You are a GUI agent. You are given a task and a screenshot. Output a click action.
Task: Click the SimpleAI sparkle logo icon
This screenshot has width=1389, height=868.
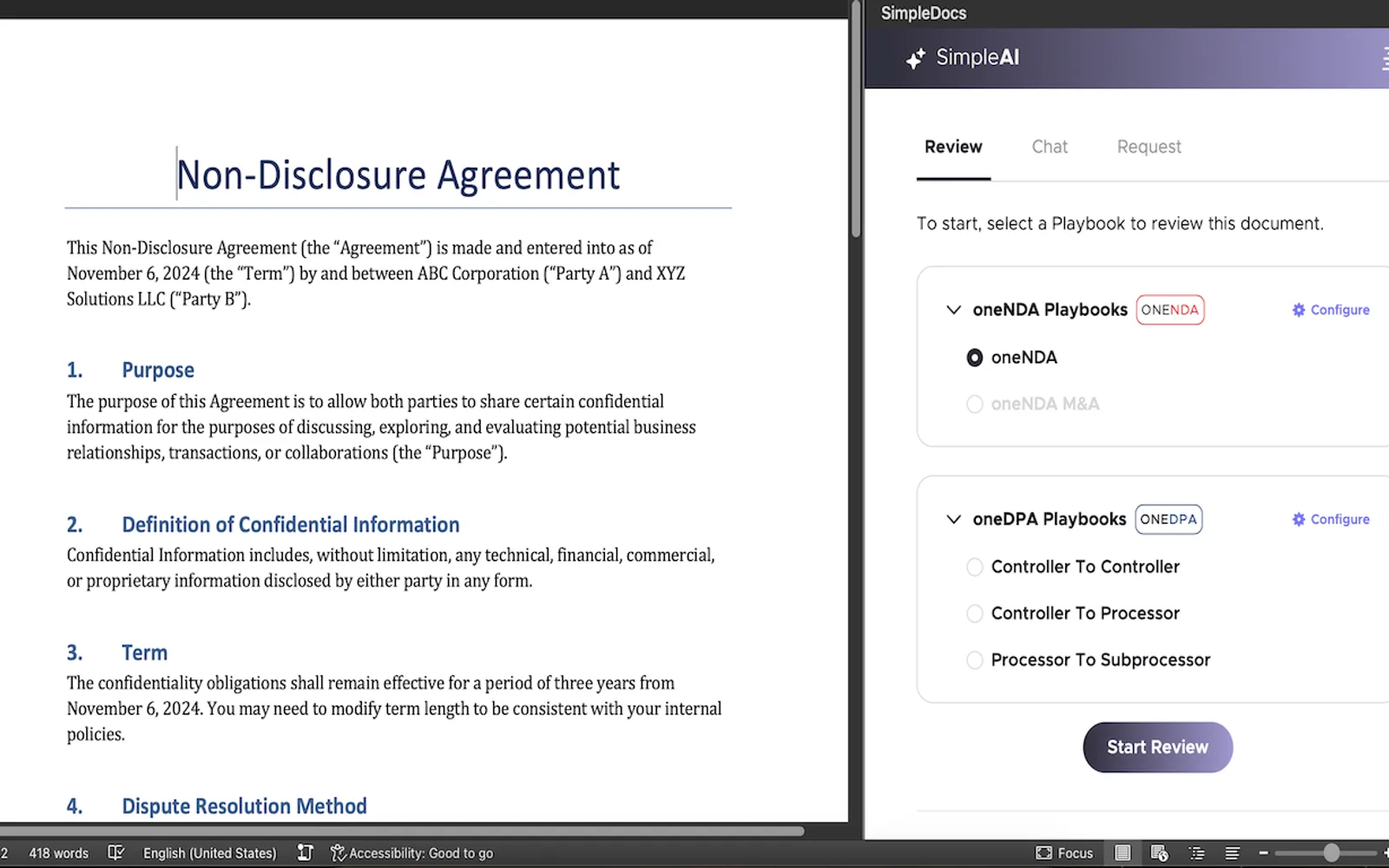916,58
